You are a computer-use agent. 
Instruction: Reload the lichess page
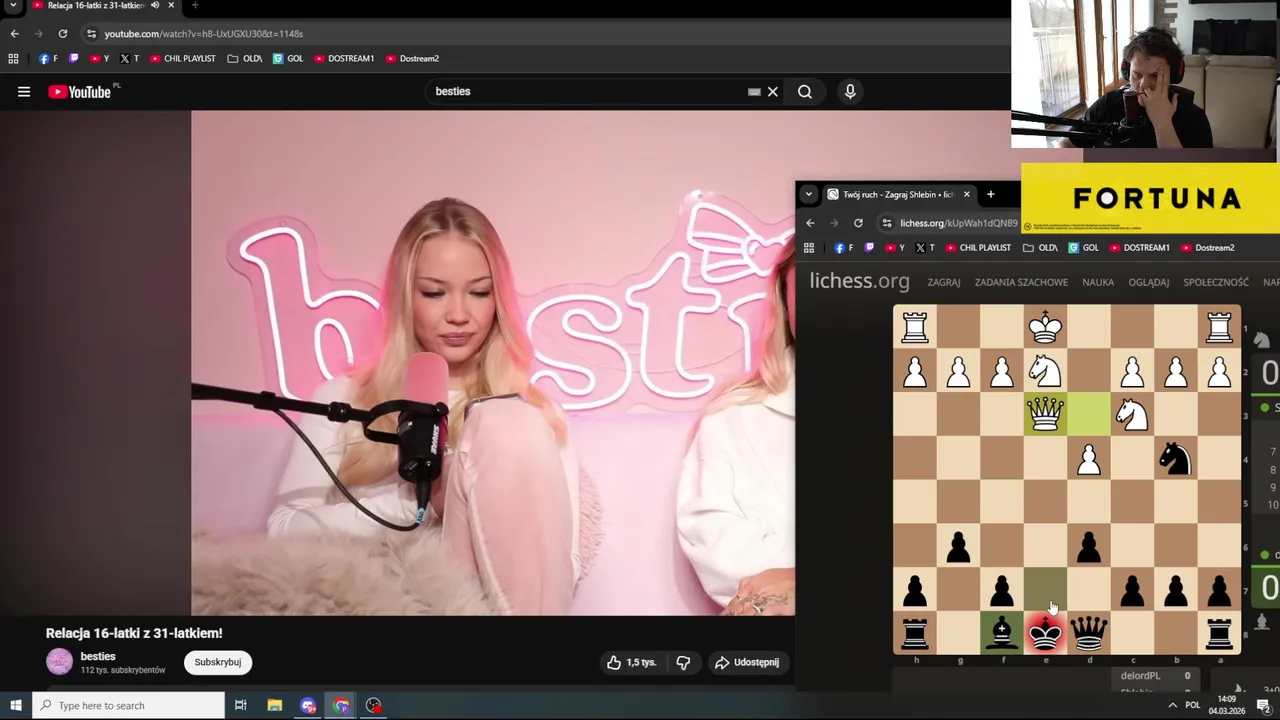click(858, 223)
